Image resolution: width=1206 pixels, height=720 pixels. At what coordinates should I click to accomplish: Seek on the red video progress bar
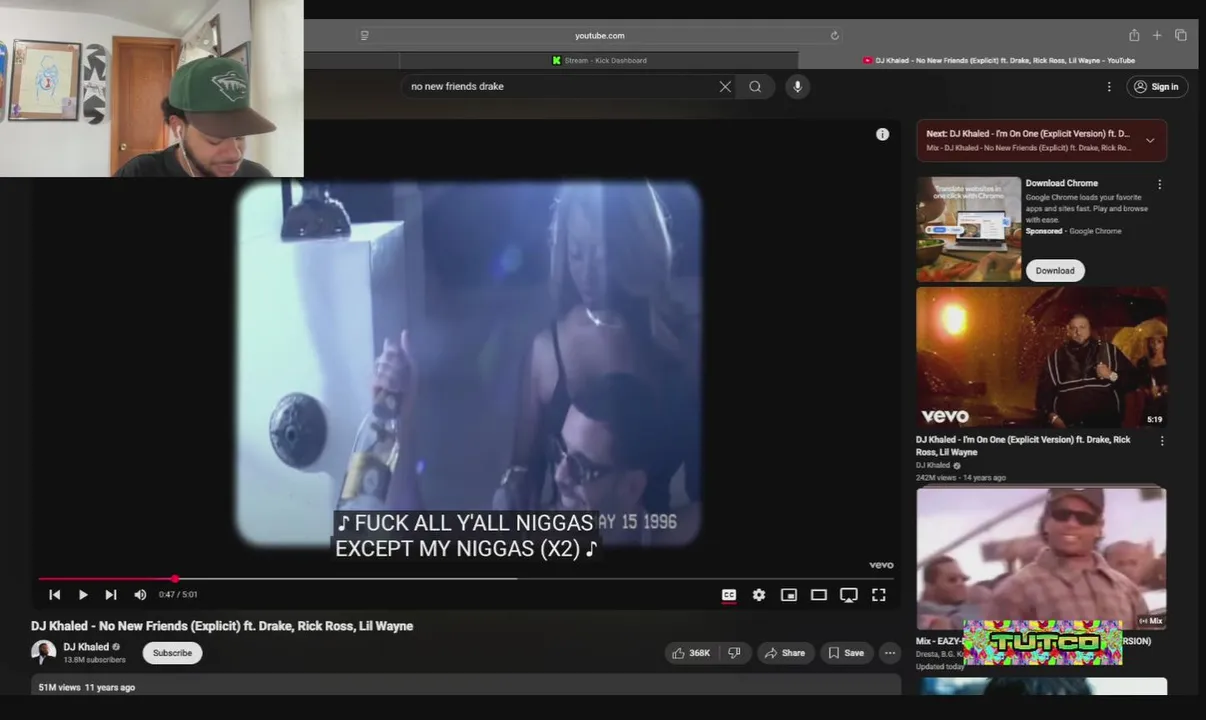click(466, 578)
